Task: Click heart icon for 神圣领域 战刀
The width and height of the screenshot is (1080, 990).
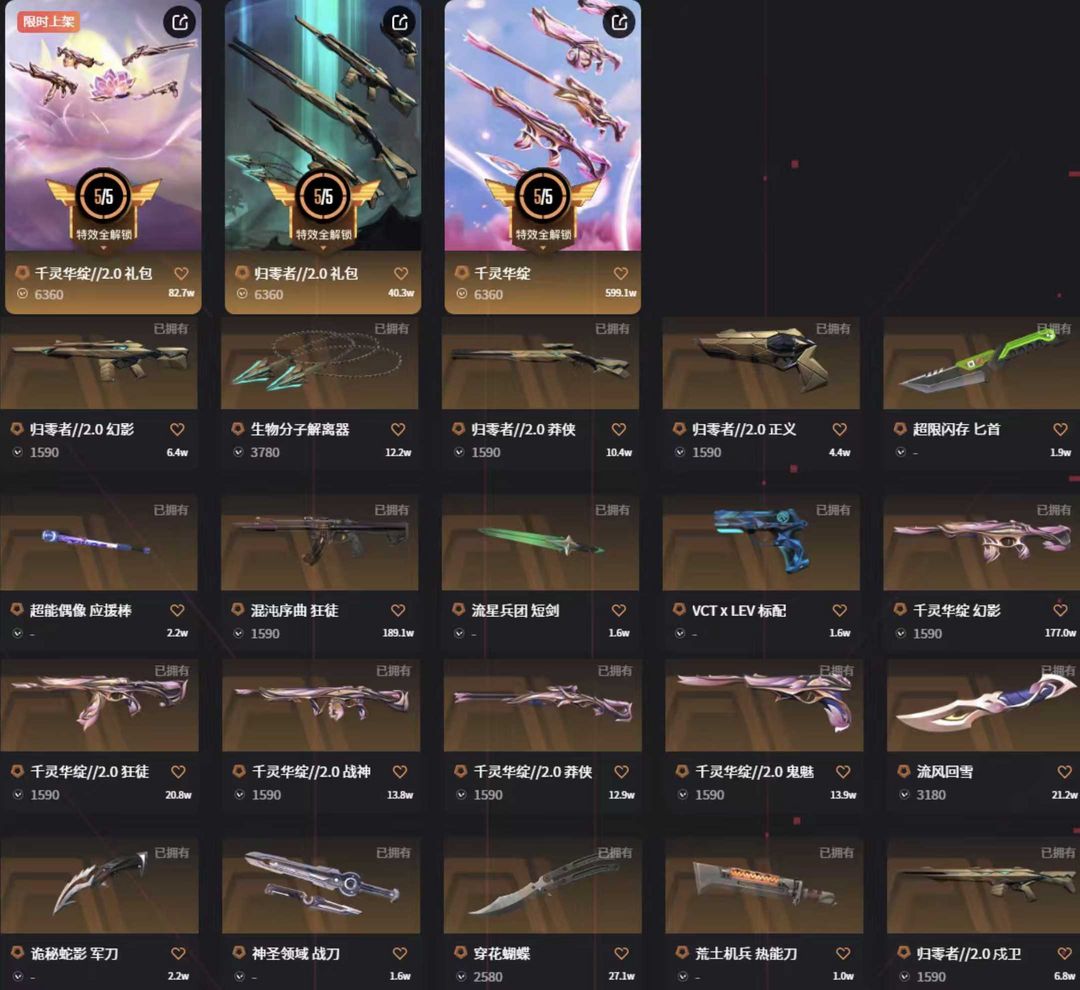Action: 399,953
